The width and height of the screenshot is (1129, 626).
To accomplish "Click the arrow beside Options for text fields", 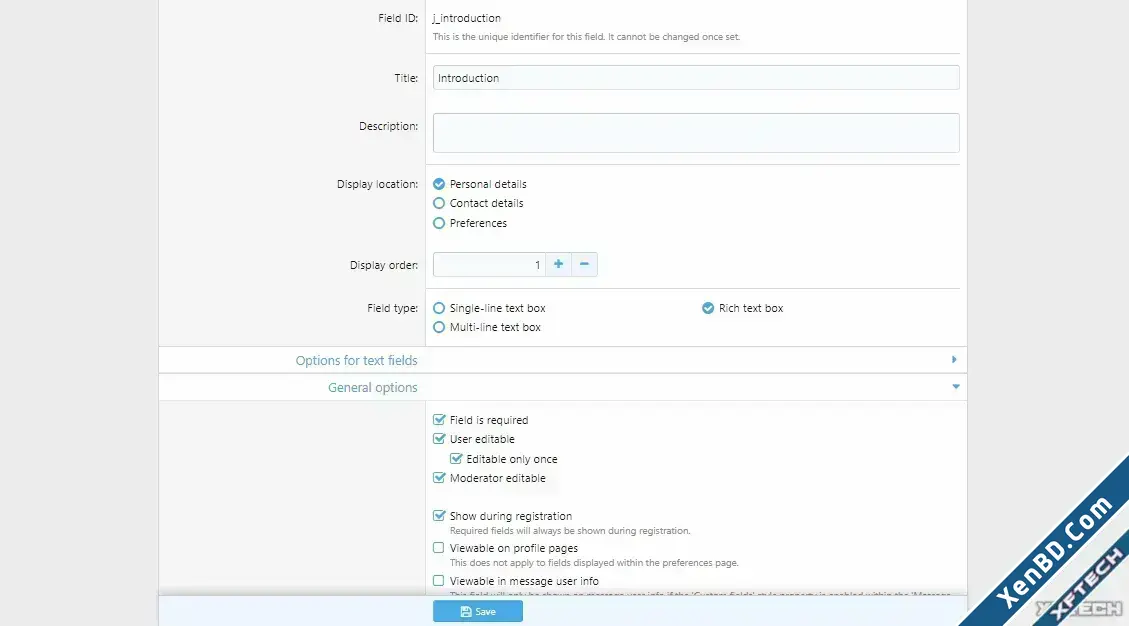I will (x=954, y=359).
